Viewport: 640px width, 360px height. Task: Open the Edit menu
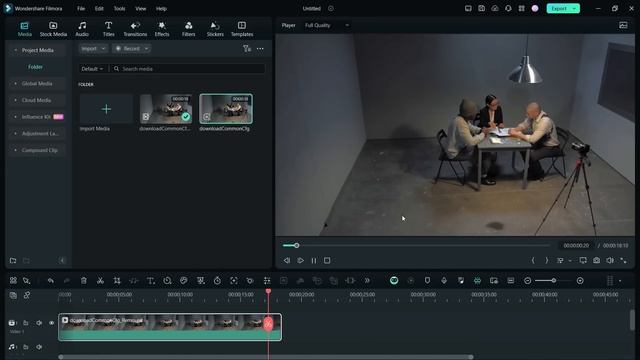[x=99, y=9]
